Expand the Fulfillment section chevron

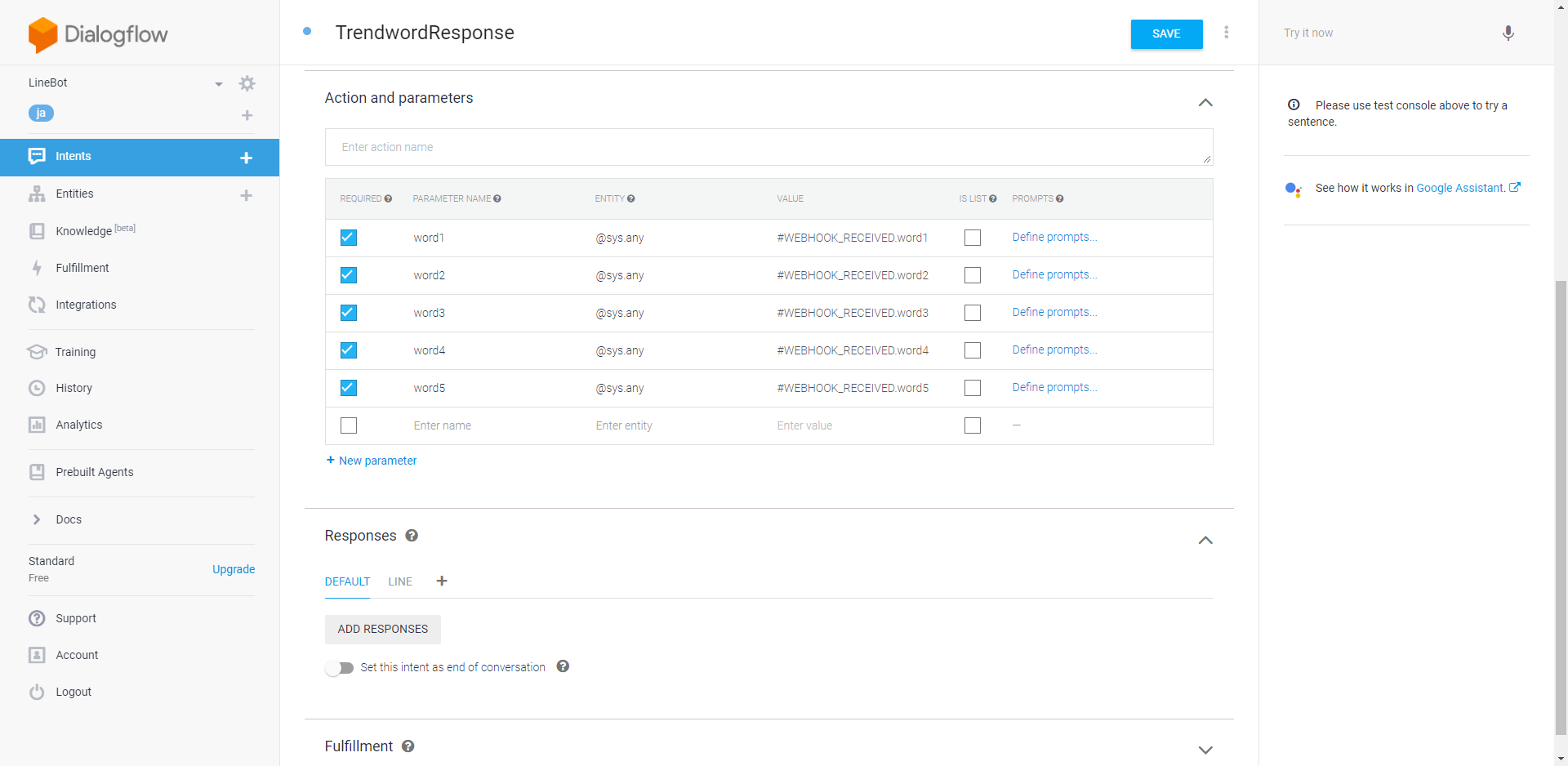1205,749
